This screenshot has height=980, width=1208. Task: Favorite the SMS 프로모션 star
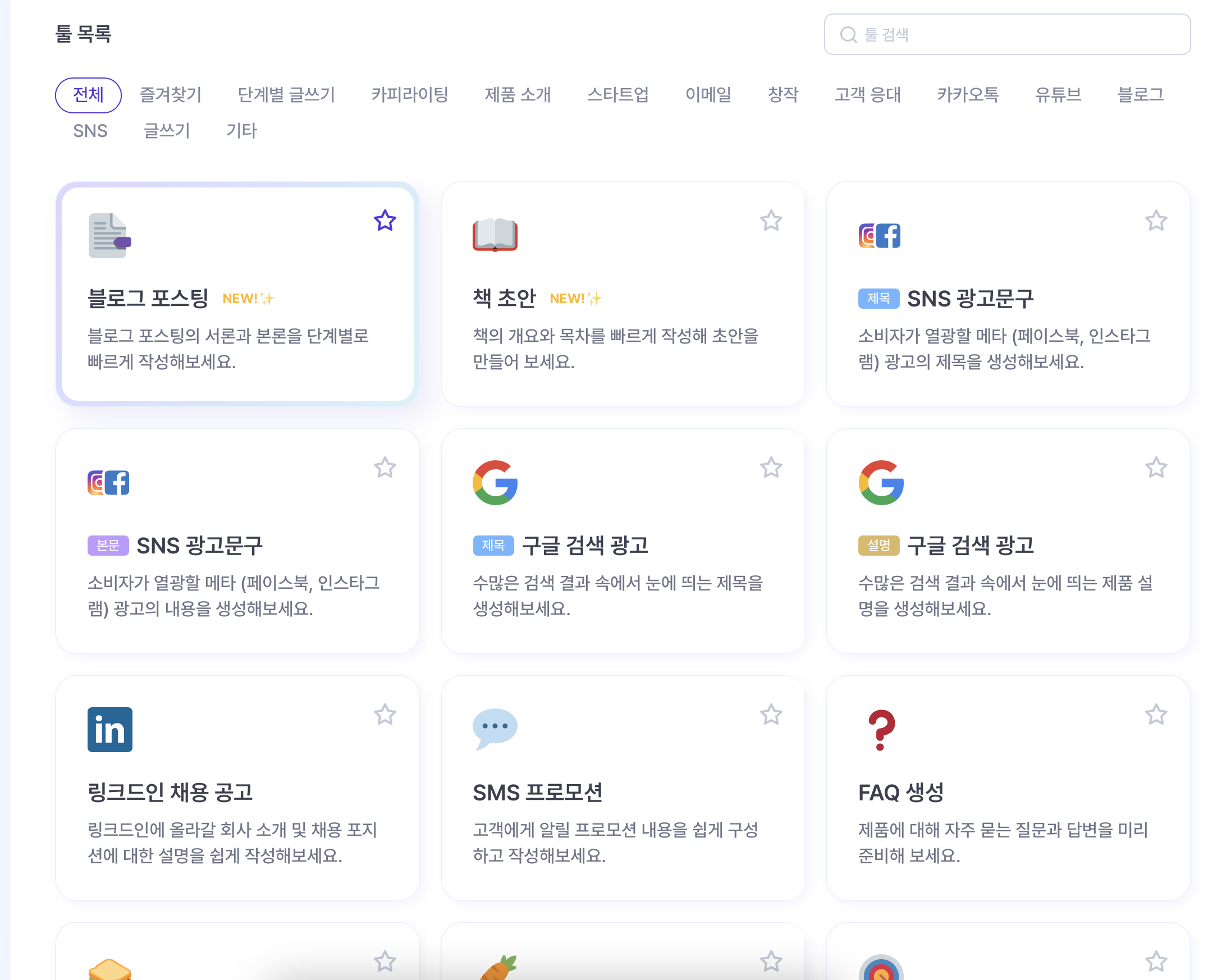click(771, 714)
